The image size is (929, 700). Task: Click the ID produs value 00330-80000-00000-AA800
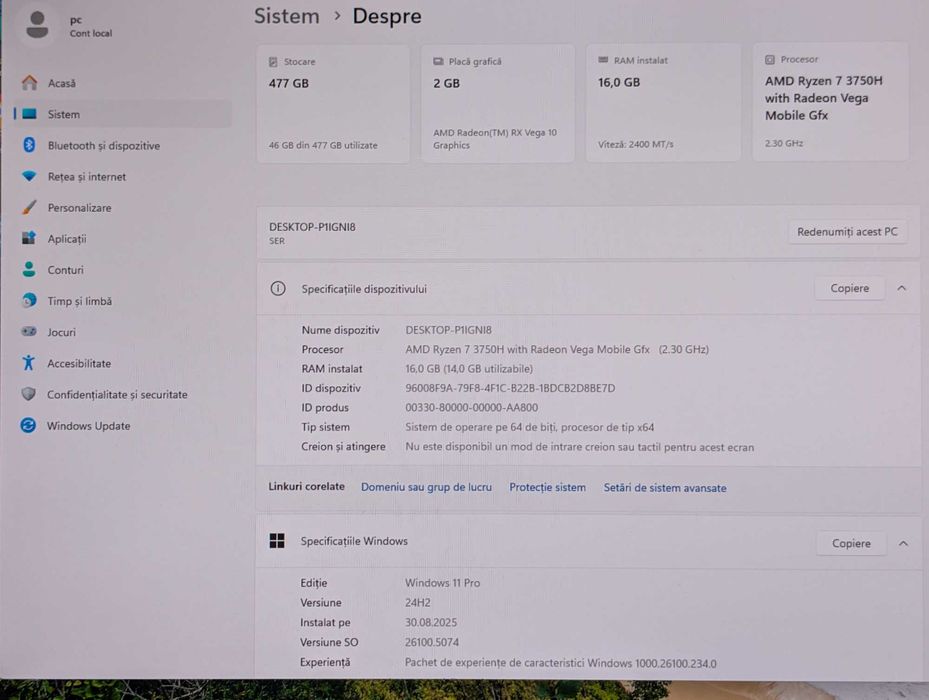point(472,408)
